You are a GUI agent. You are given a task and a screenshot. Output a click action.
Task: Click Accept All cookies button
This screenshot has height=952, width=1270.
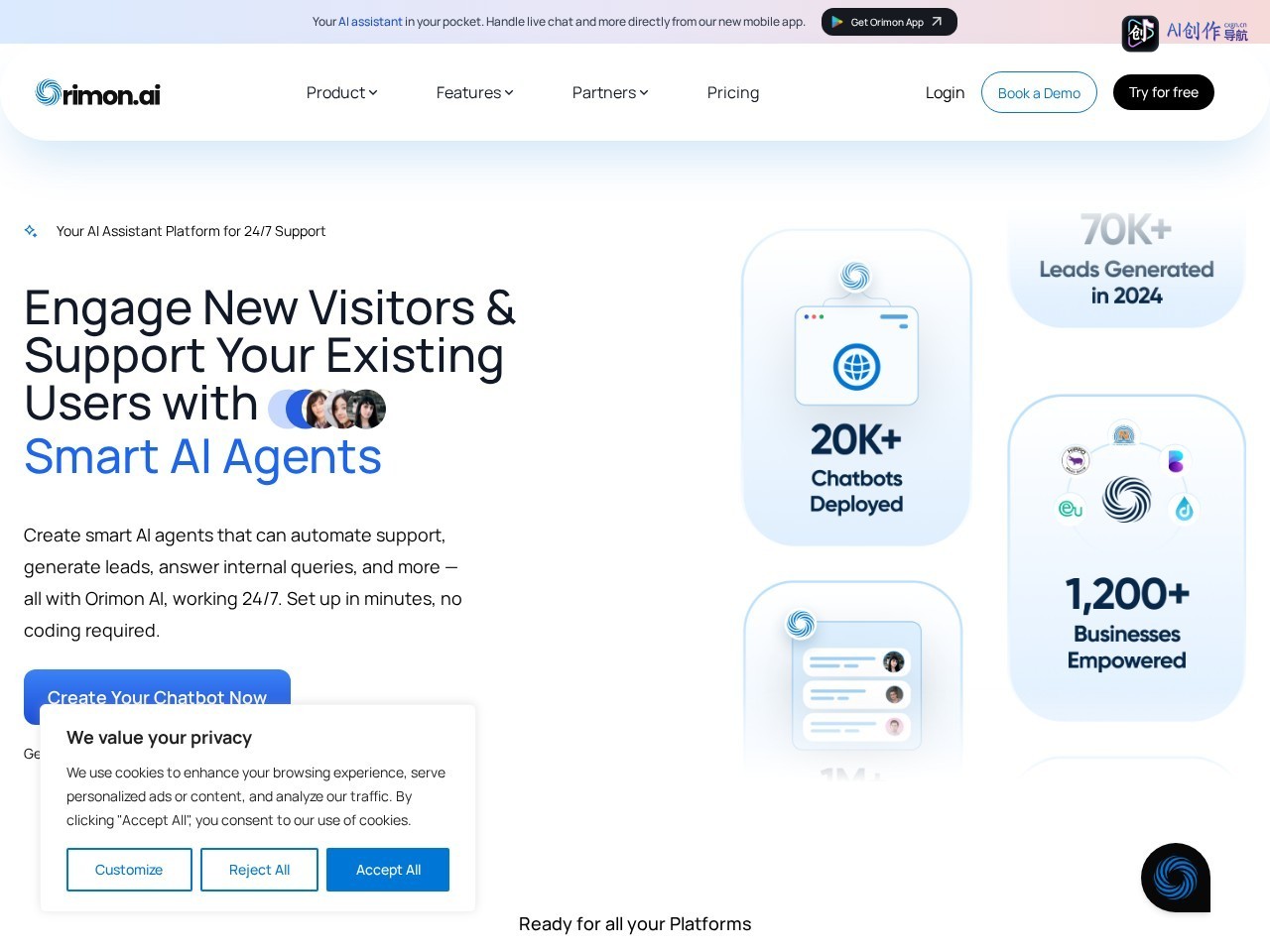pyautogui.click(x=388, y=870)
